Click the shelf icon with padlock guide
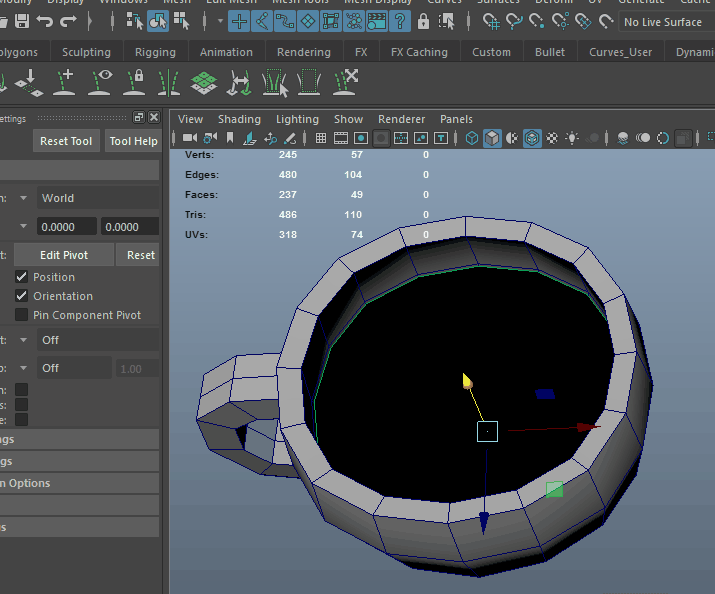Image resolution: width=715 pixels, height=594 pixels. (135, 83)
